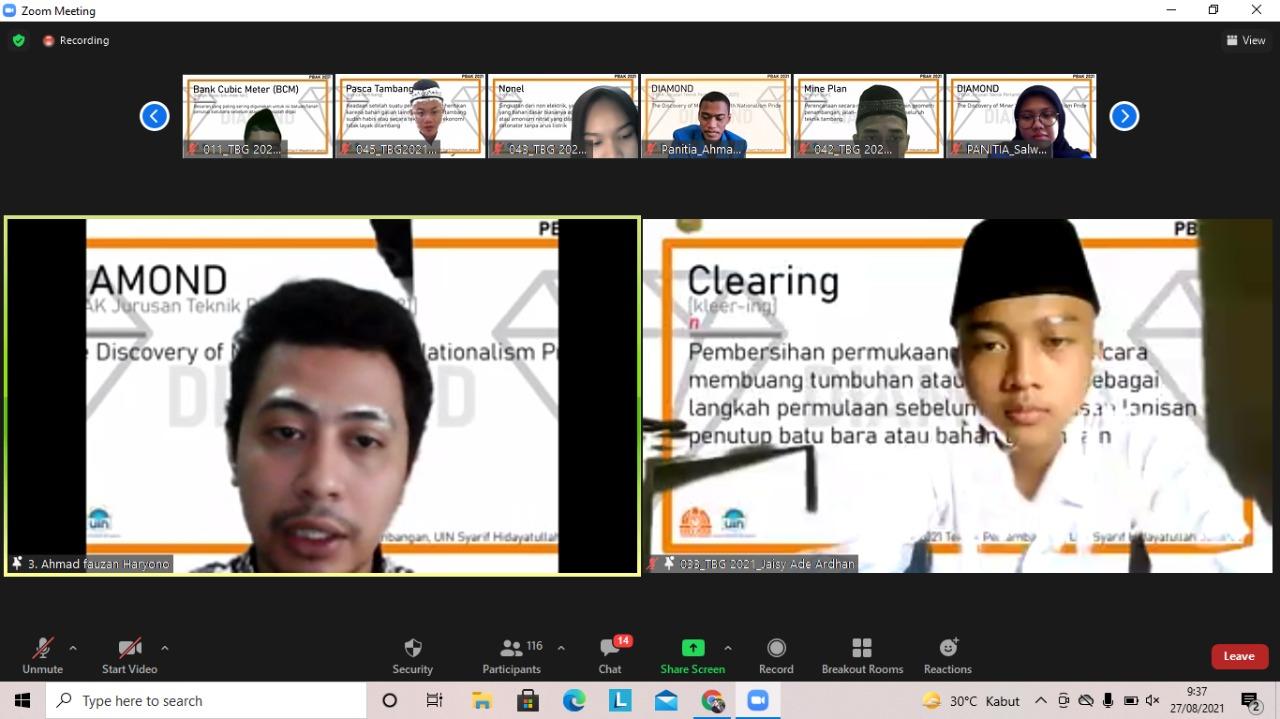This screenshot has width=1280, height=719.
Task: Open Participants panel
Action: click(x=512, y=656)
